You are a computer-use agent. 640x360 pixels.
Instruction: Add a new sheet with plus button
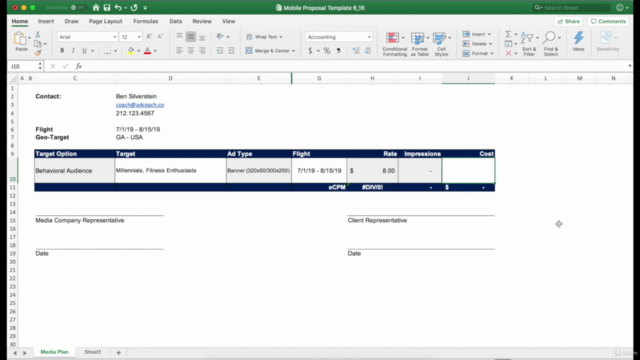point(118,352)
